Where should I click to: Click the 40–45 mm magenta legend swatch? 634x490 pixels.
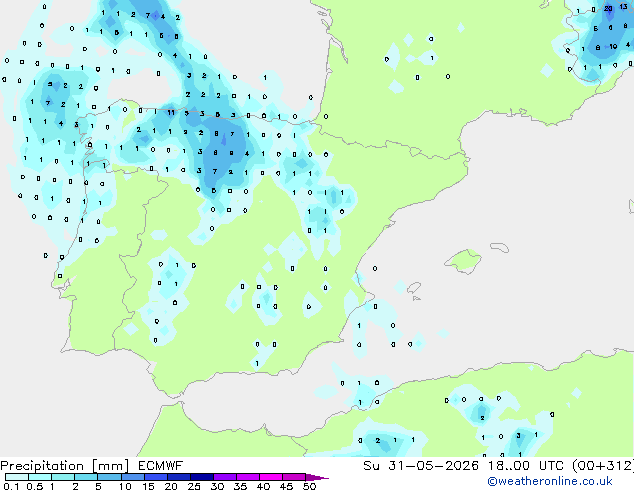pyautogui.click(x=271, y=477)
